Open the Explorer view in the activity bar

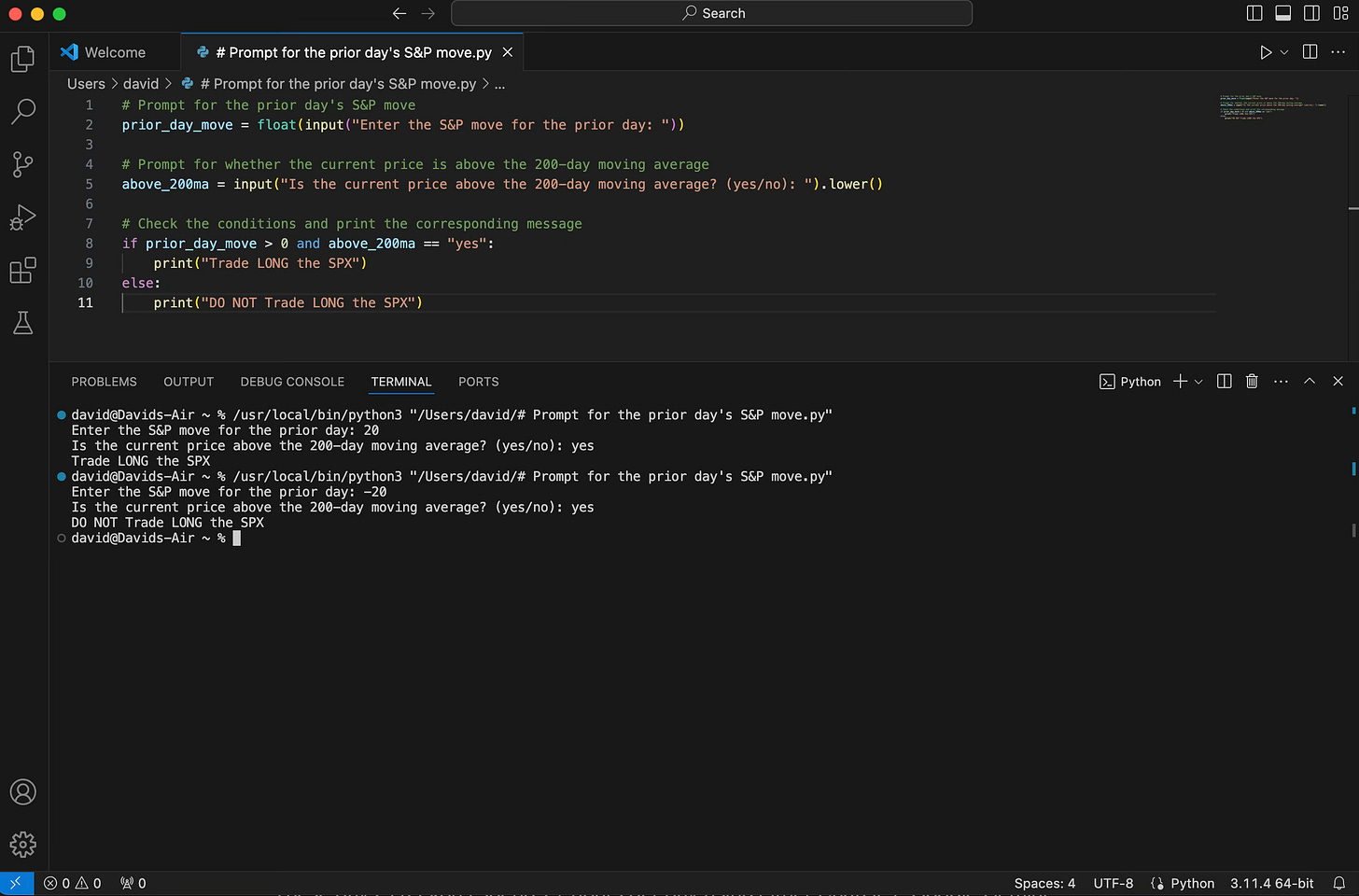pyautogui.click(x=22, y=59)
